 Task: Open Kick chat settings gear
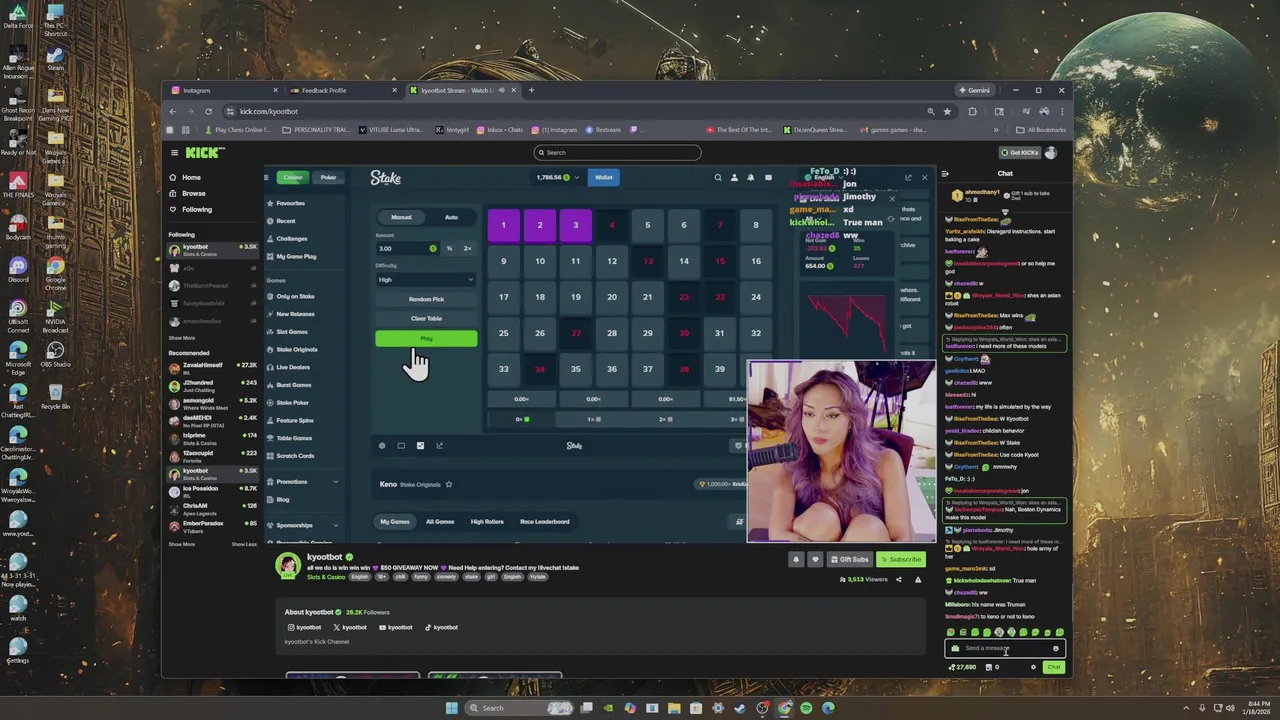(1034, 667)
